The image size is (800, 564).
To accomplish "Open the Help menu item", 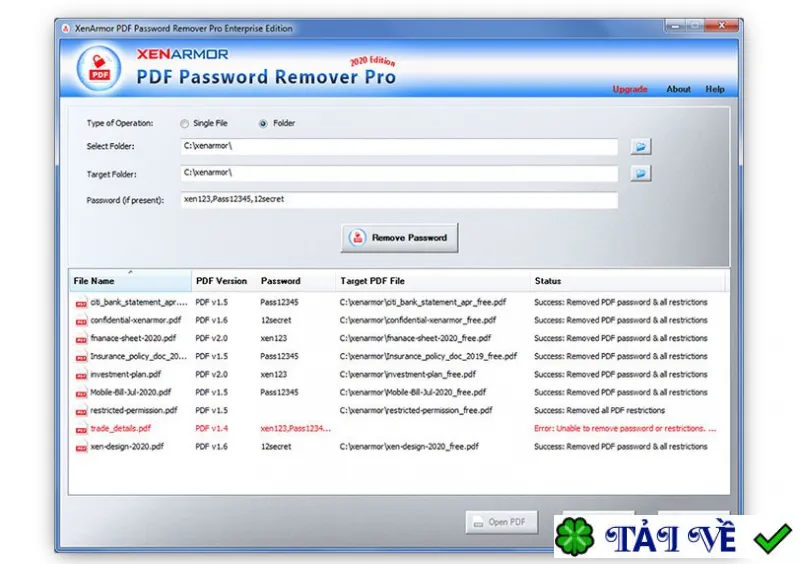I will pyautogui.click(x=715, y=89).
